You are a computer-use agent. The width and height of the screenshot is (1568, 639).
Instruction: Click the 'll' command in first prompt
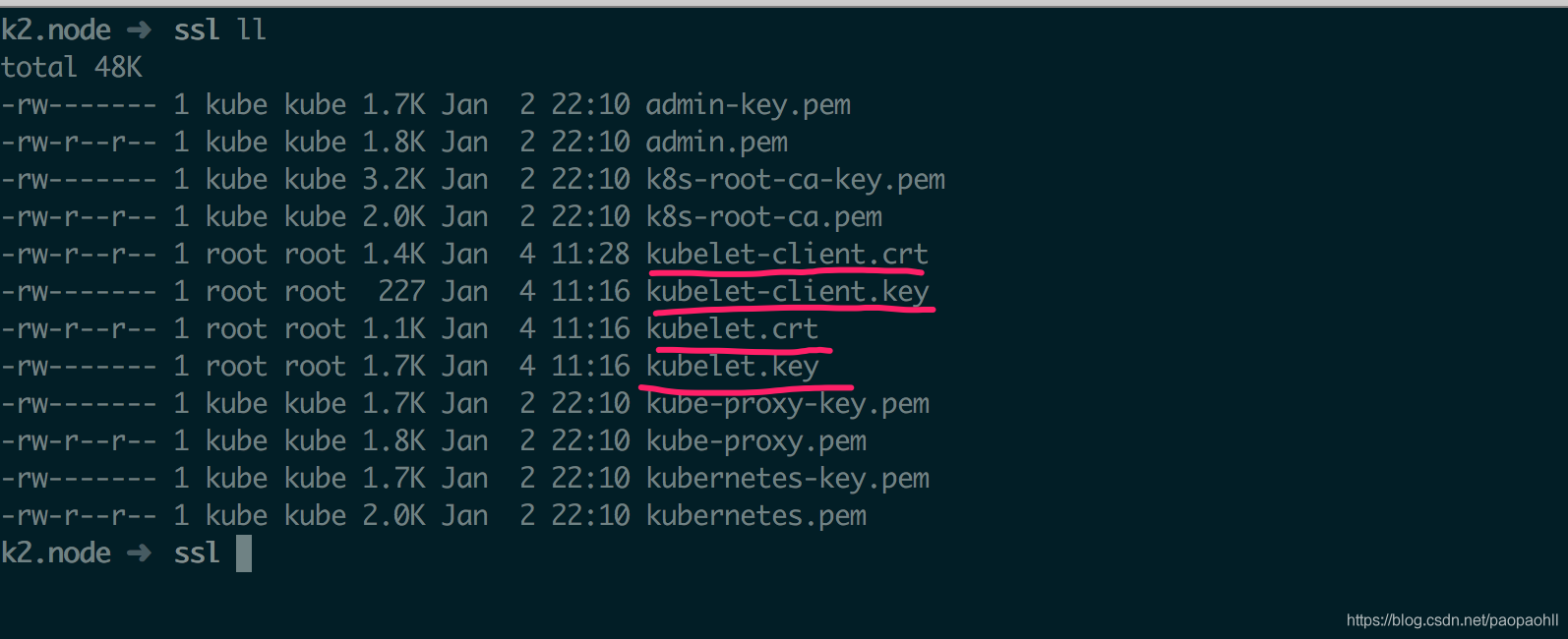click(252, 29)
